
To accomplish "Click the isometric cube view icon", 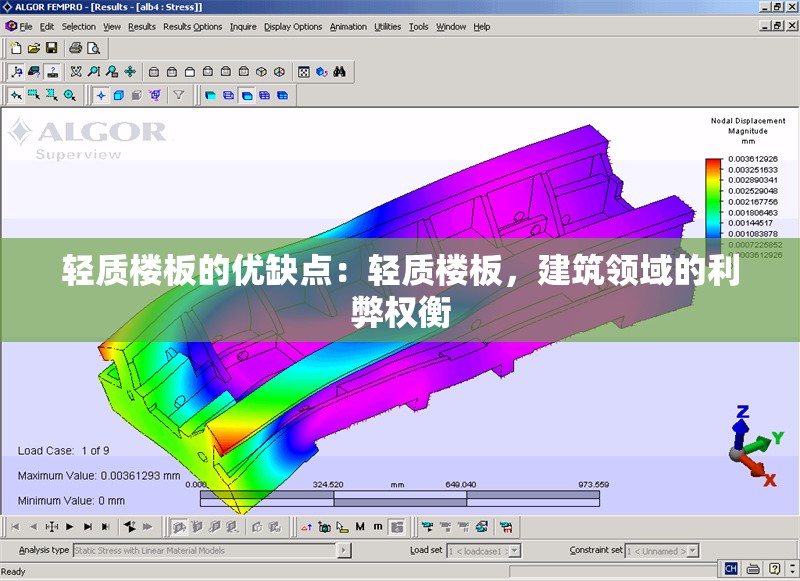I will (x=262, y=72).
